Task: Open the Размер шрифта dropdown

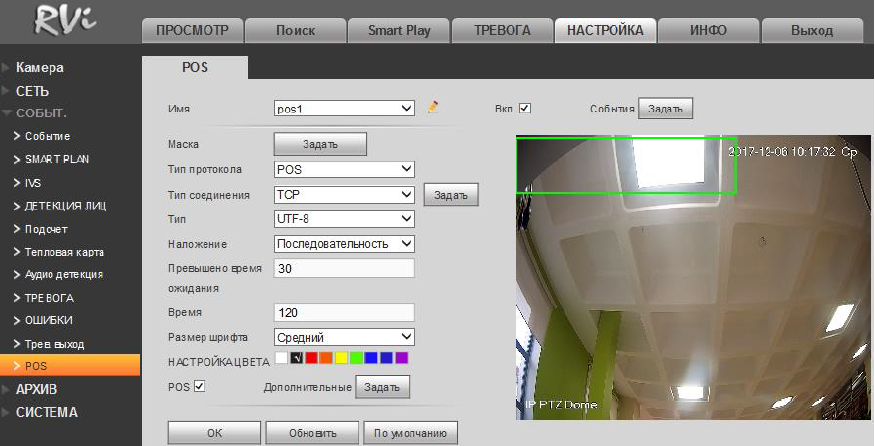Action: tap(344, 337)
